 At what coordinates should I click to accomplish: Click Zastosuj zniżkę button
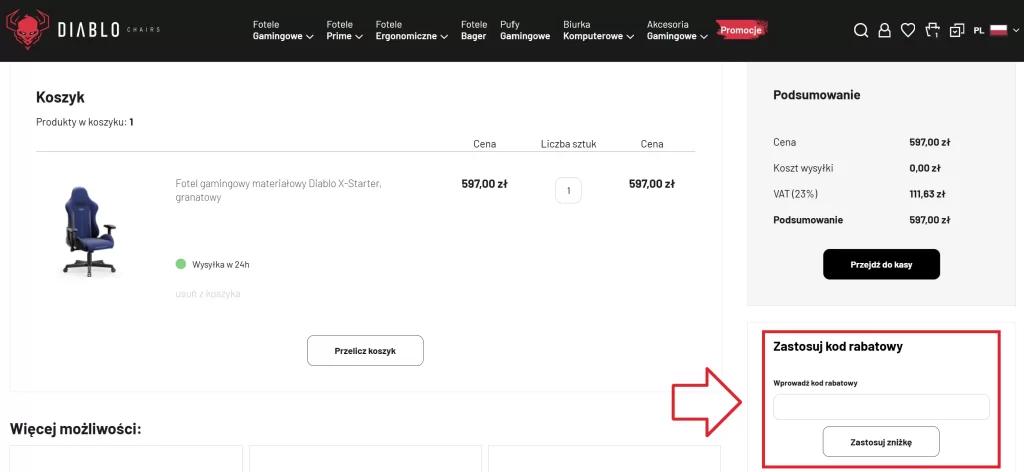pos(881,442)
